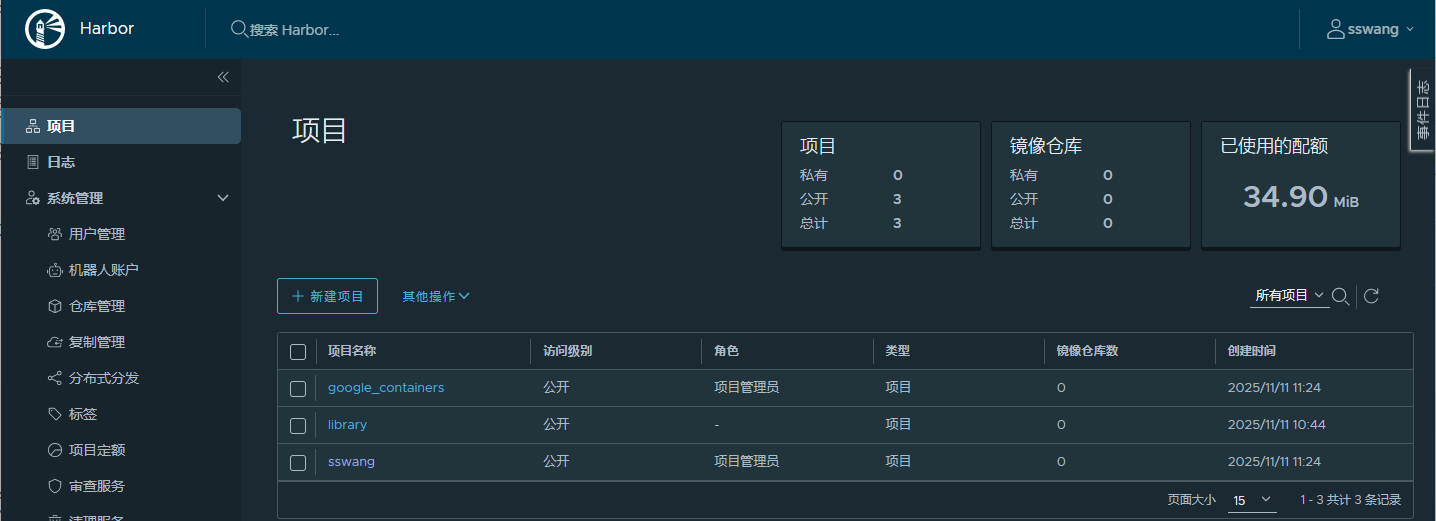Click the 日志 sidebar icon
The width and height of the screenshot is (1436, 521).
coord(33,162)
